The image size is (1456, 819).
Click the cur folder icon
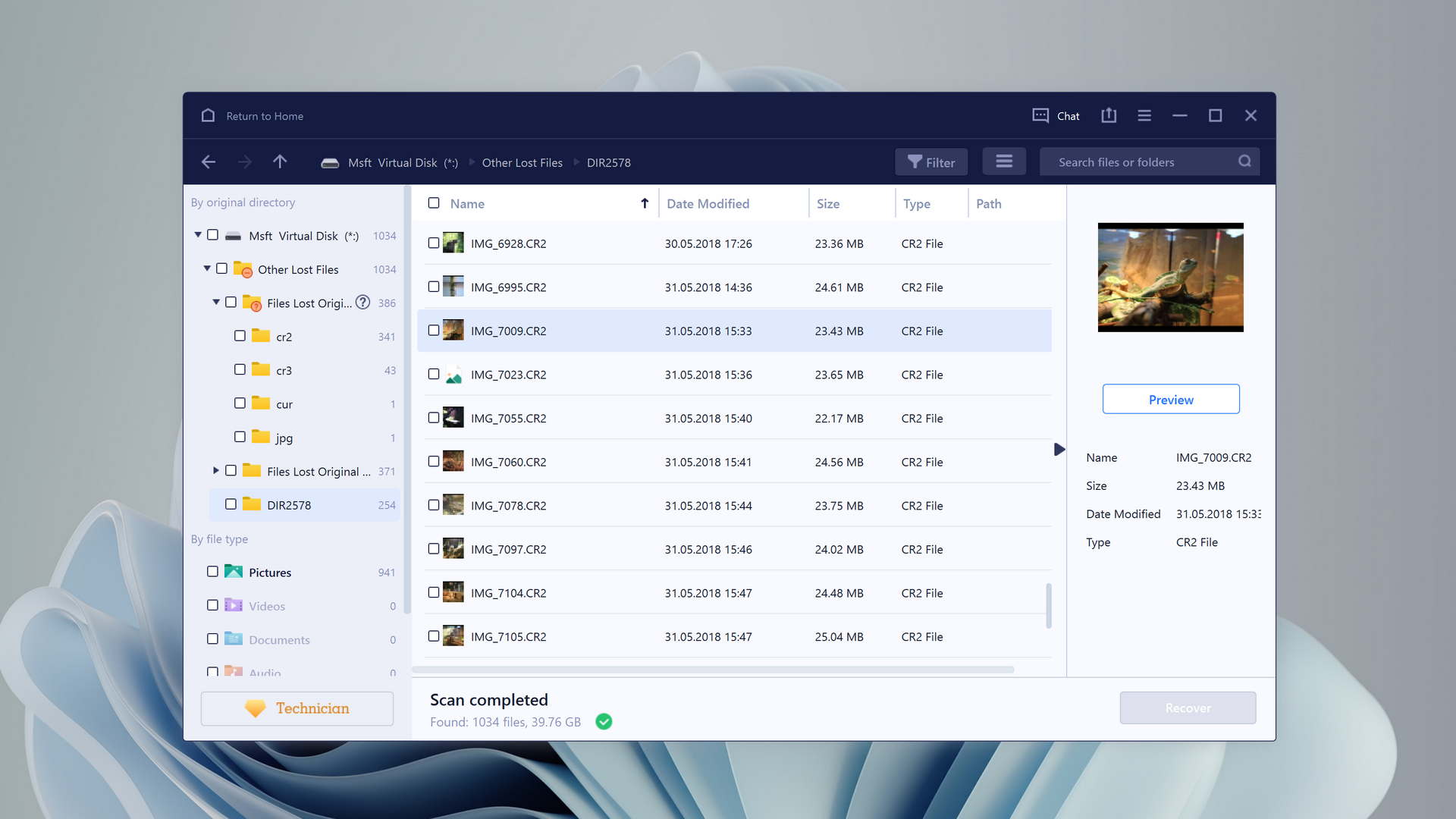coord(261,403)
